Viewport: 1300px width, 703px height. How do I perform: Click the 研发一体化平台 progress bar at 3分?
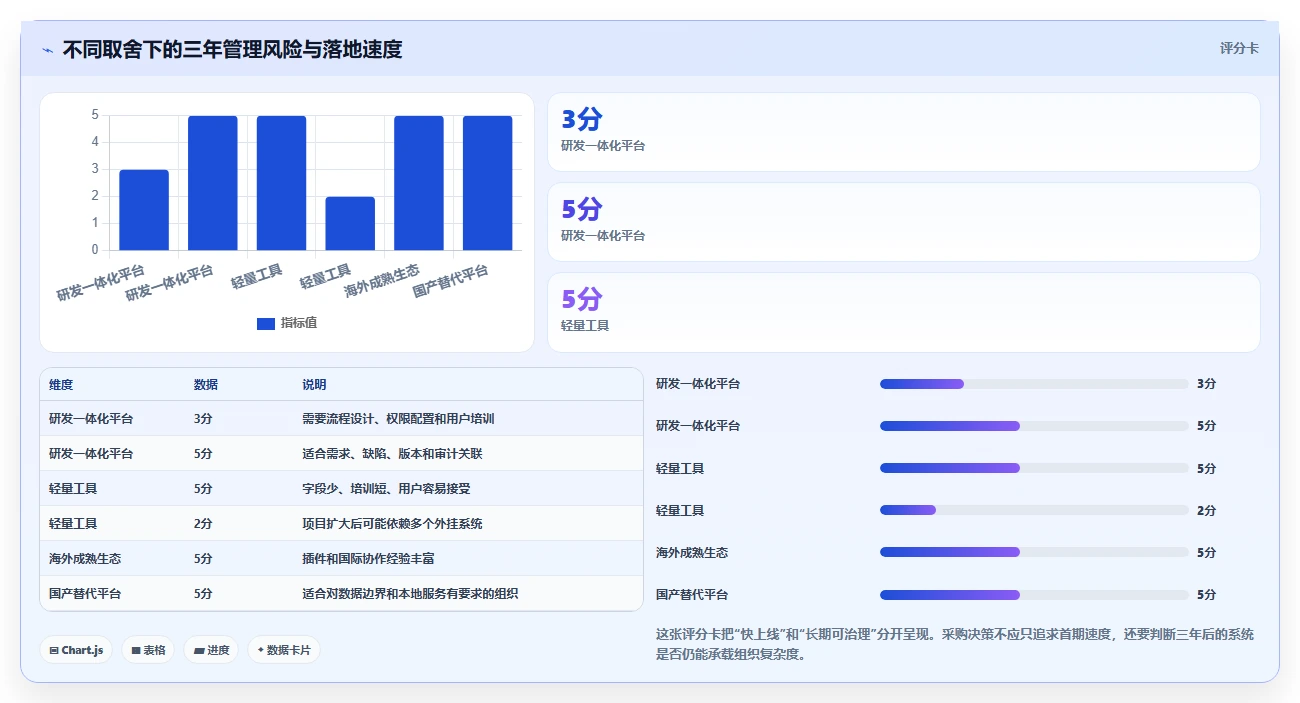point(1034,384)
